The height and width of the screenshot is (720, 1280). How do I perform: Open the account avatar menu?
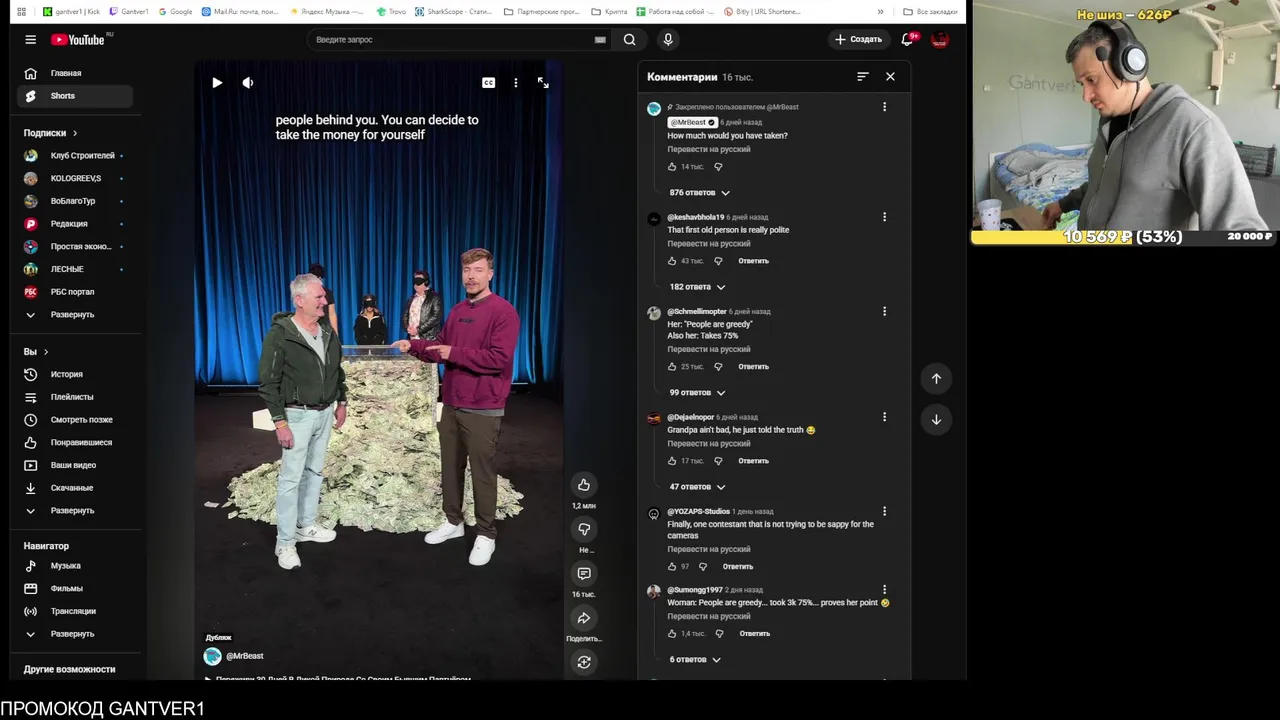coord(939,40)
